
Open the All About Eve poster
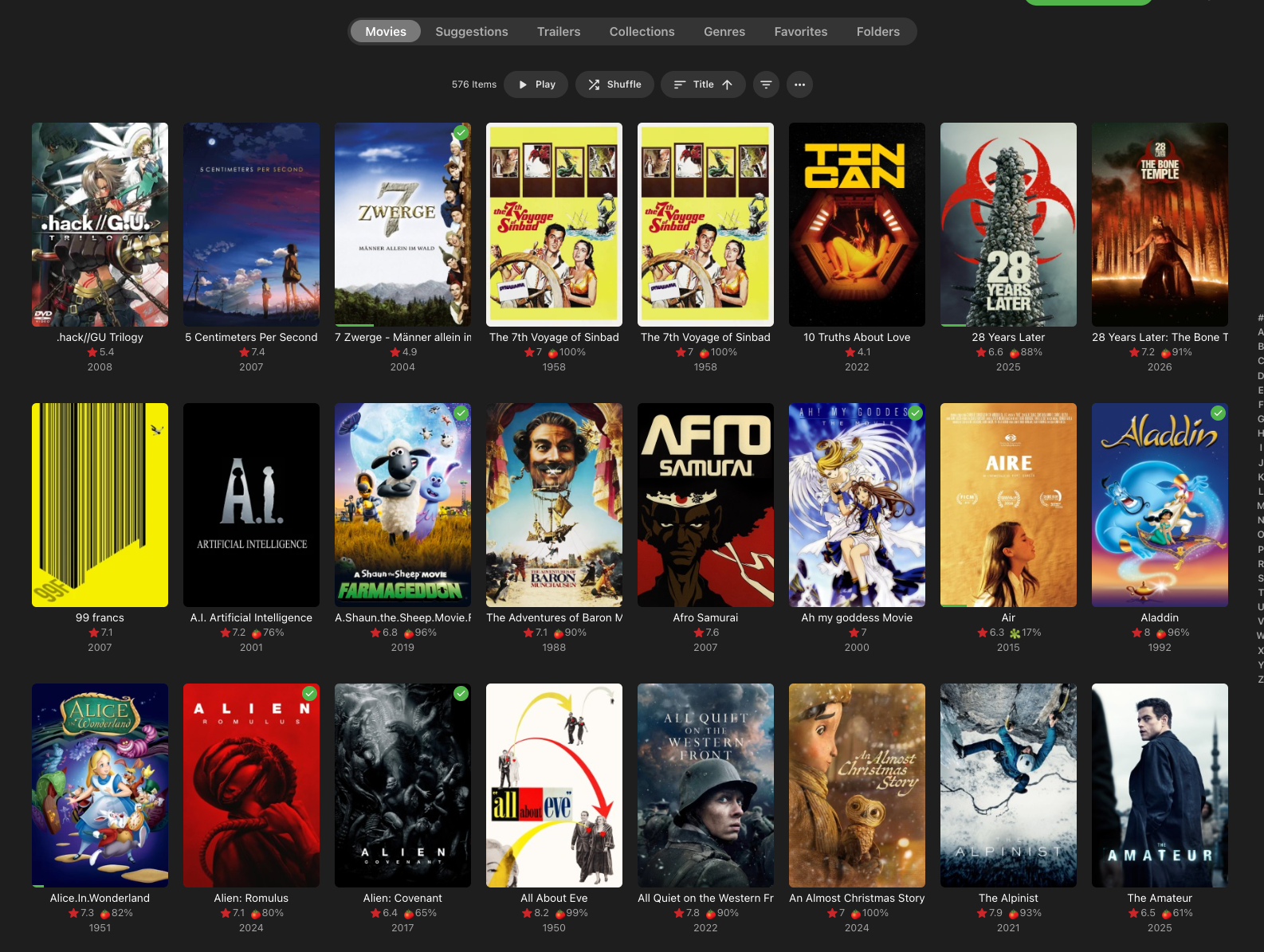pyautogui.click(x=554, y=785)
